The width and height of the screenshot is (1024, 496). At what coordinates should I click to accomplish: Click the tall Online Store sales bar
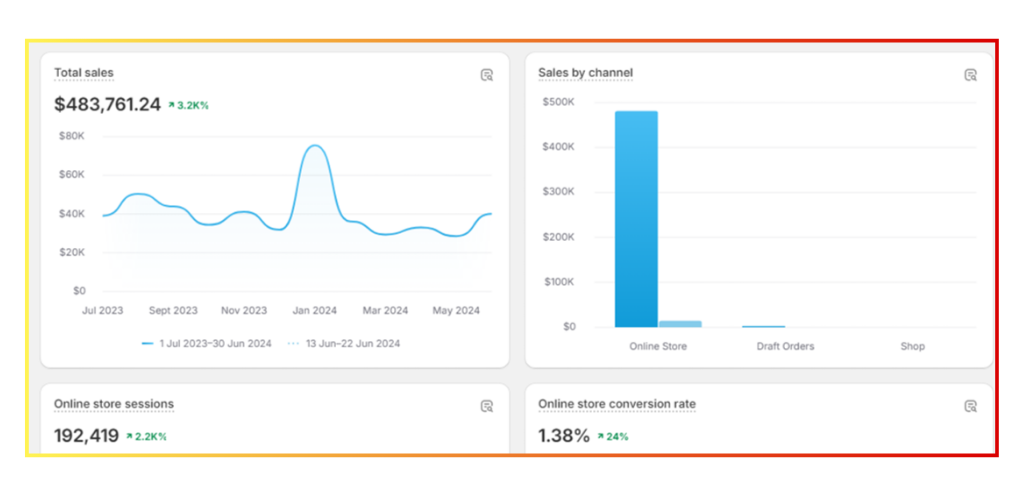636,218
